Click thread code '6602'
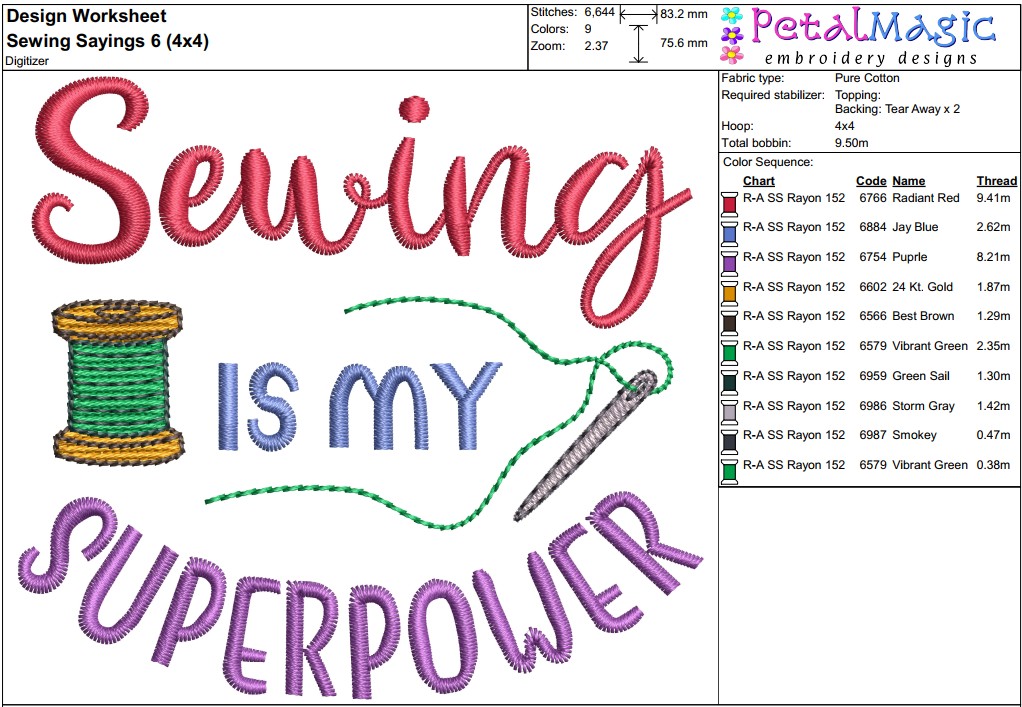Viewport: 1022px width, 707px height. pyautogui.click(x=873, y=287)
